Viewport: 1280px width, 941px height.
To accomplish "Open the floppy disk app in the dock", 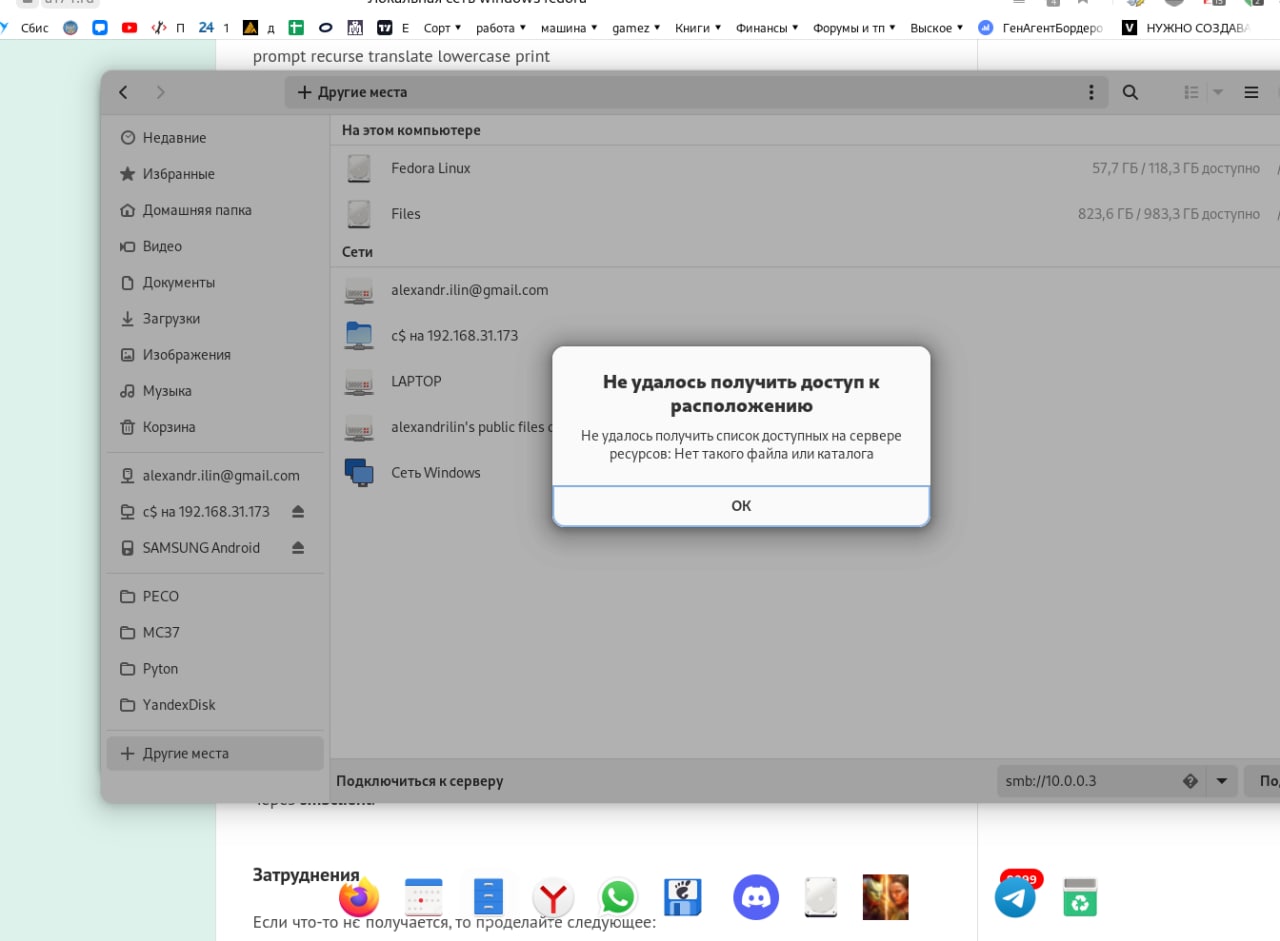I will [683, 897].
